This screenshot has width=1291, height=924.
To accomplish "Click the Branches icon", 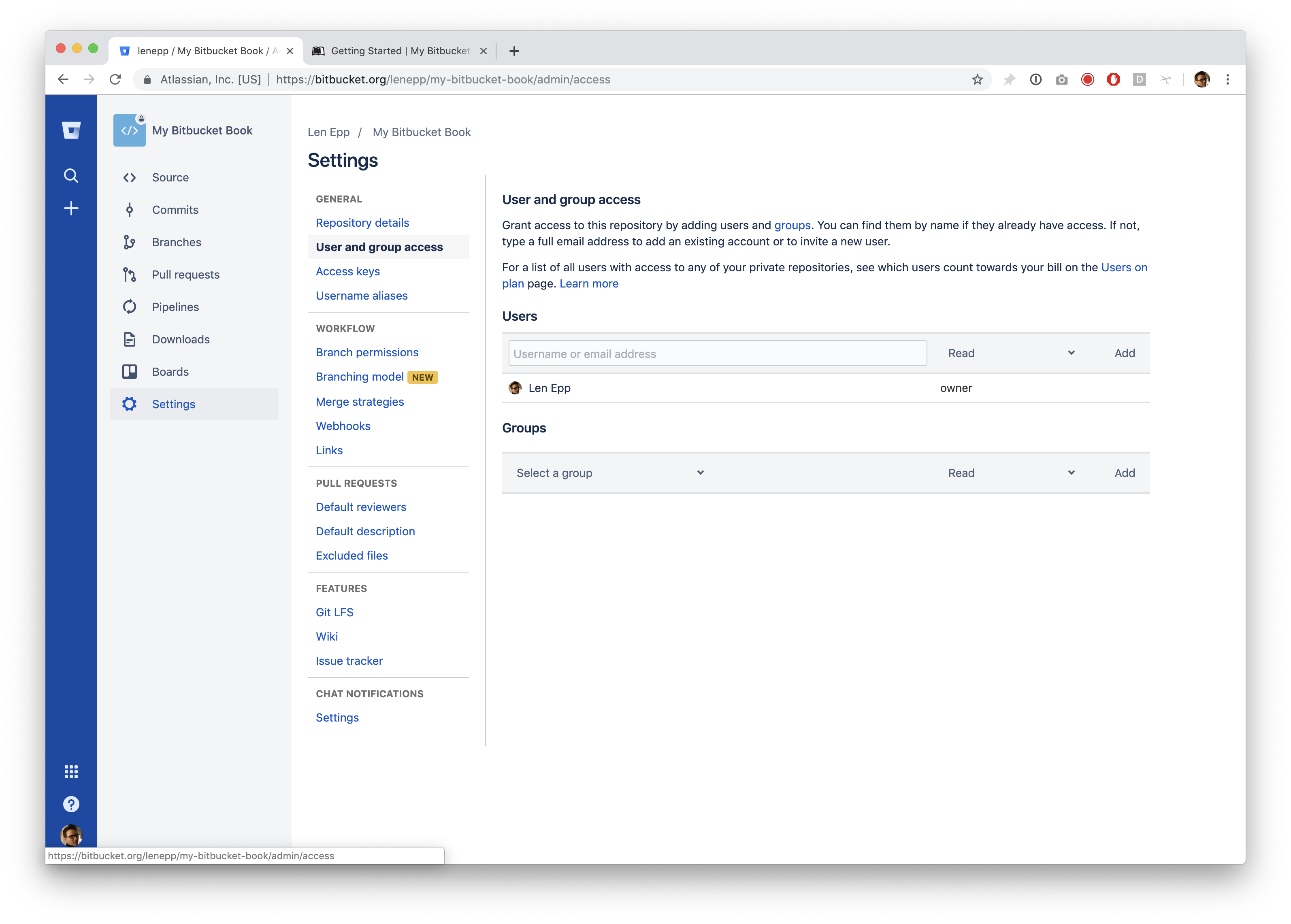I will pyautogui.click(x=129, y=243).
